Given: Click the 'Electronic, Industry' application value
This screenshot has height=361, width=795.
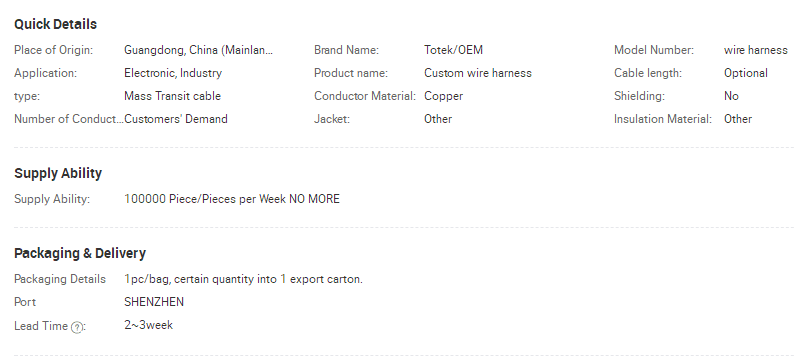Looking at the screenshot, I should coord(173,73).
